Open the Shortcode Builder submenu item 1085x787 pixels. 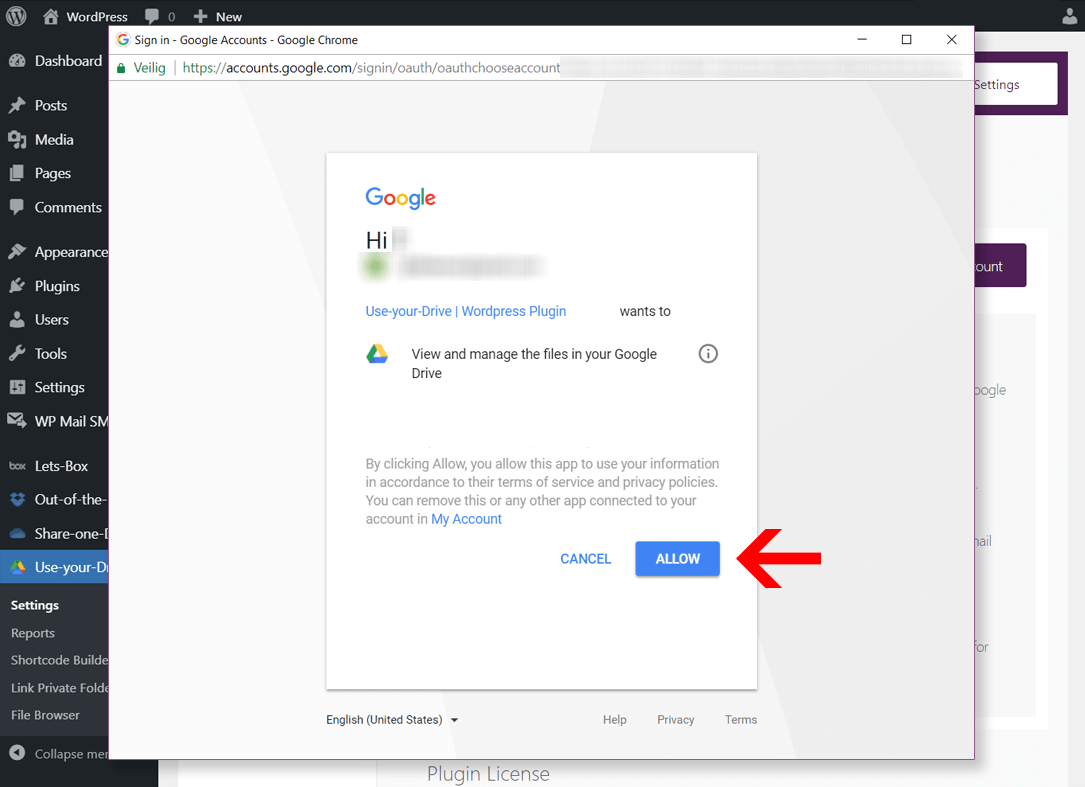point(60,660)
